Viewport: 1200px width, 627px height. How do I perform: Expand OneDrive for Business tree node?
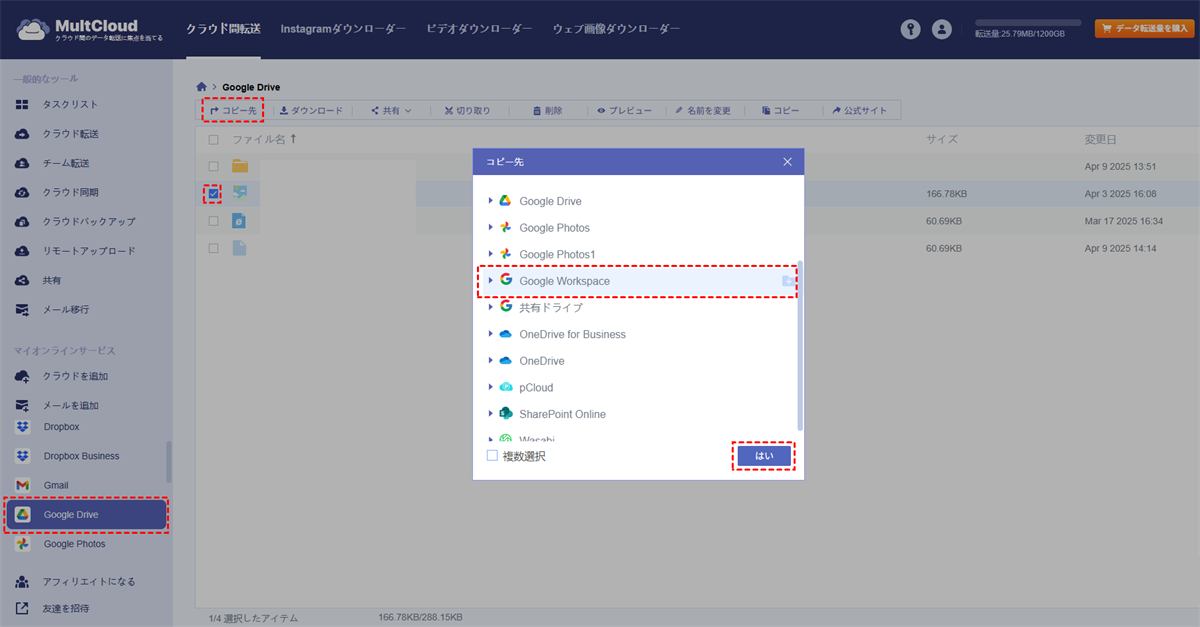[490, 334]
